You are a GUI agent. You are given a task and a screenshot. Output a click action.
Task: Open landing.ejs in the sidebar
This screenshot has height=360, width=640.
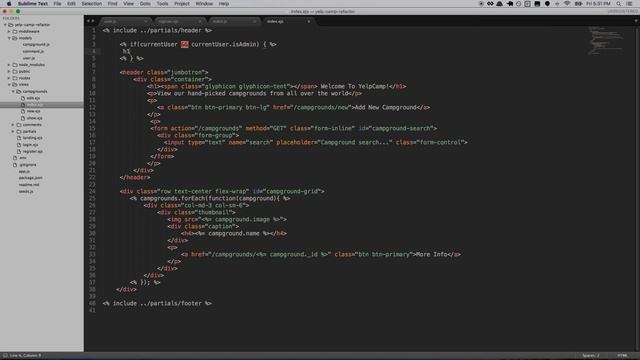[x=32, y=138]
